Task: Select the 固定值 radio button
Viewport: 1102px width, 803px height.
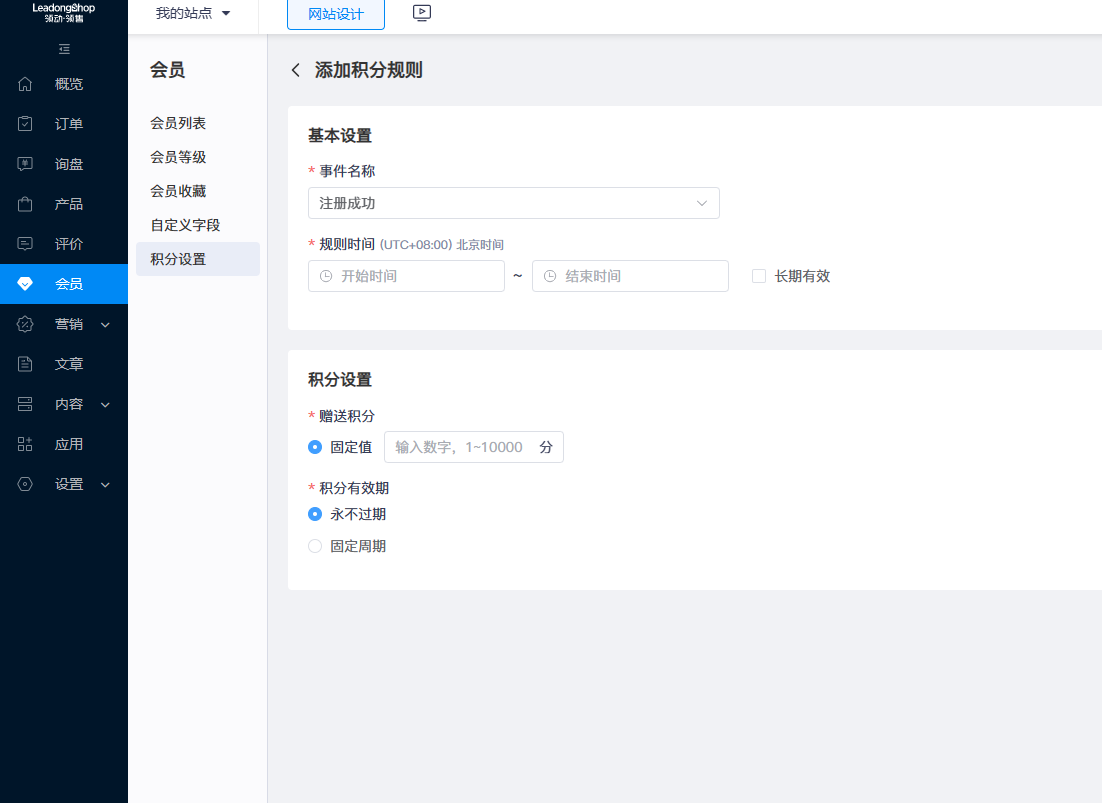Action: [315, 447]
